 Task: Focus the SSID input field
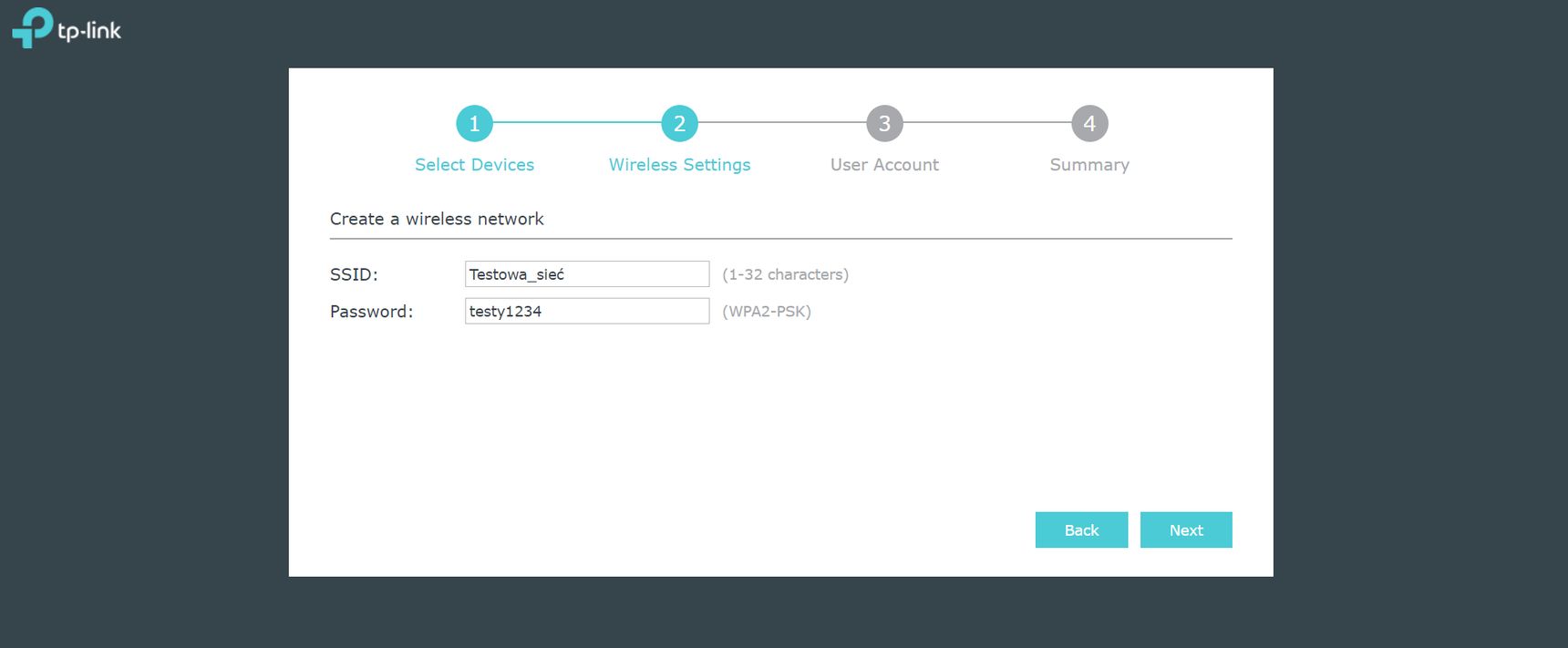pyautogui.click(x=587, y=274)
